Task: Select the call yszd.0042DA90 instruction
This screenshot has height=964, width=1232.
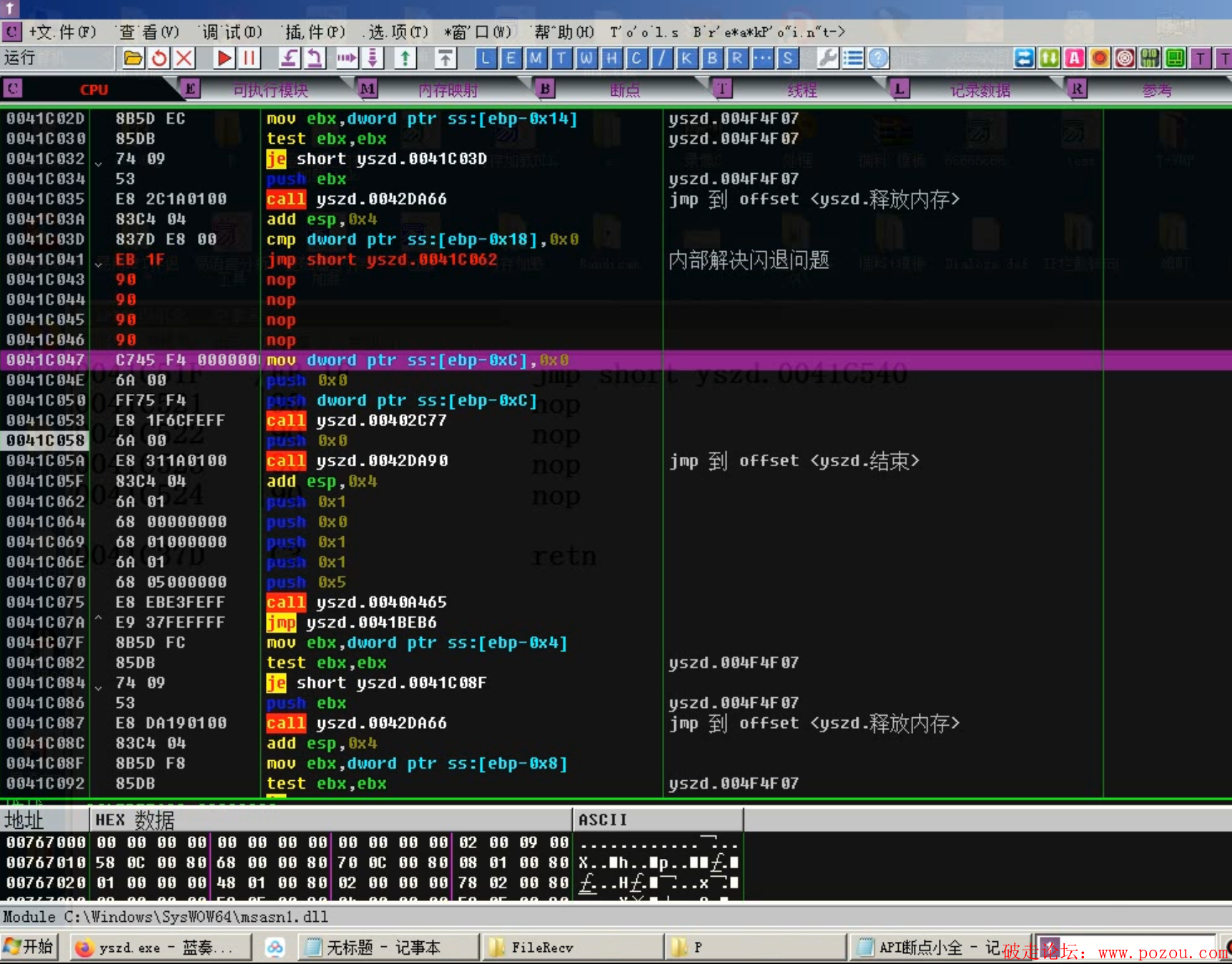Action: (357, 461)
